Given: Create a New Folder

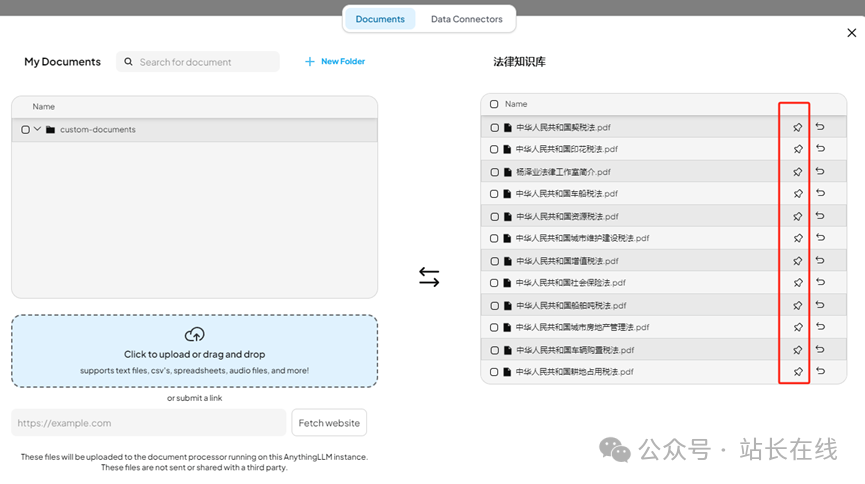Looking at the screenshot, I should point(335,61).
